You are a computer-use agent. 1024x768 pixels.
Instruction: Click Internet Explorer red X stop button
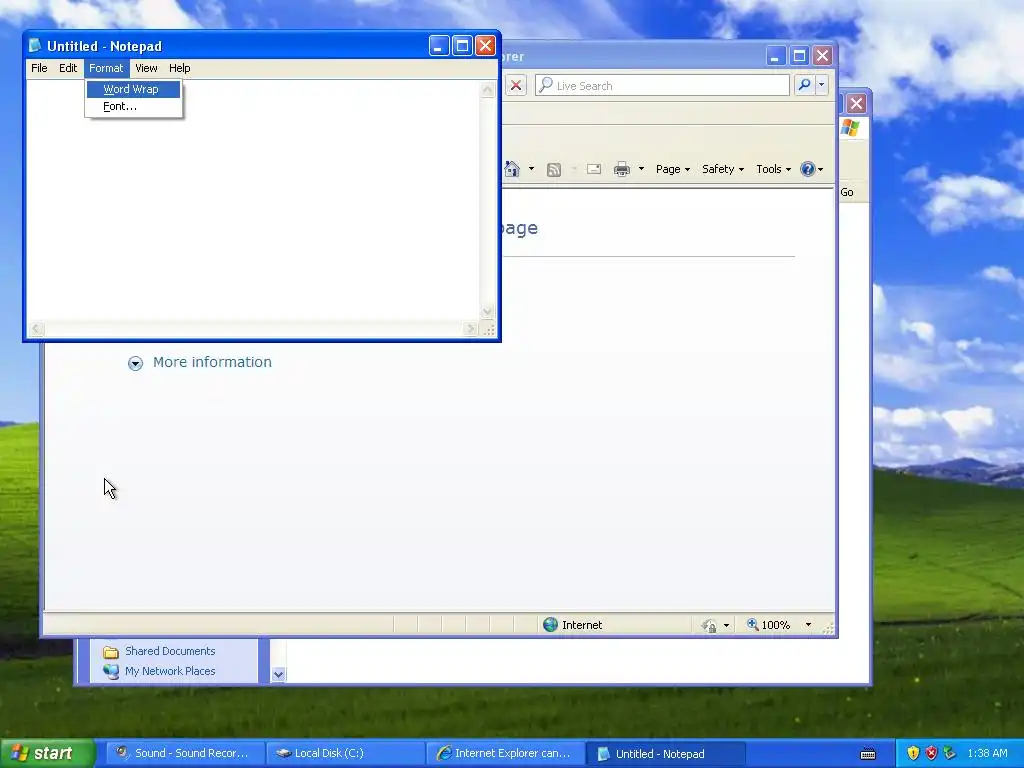[x=516, y=86]
